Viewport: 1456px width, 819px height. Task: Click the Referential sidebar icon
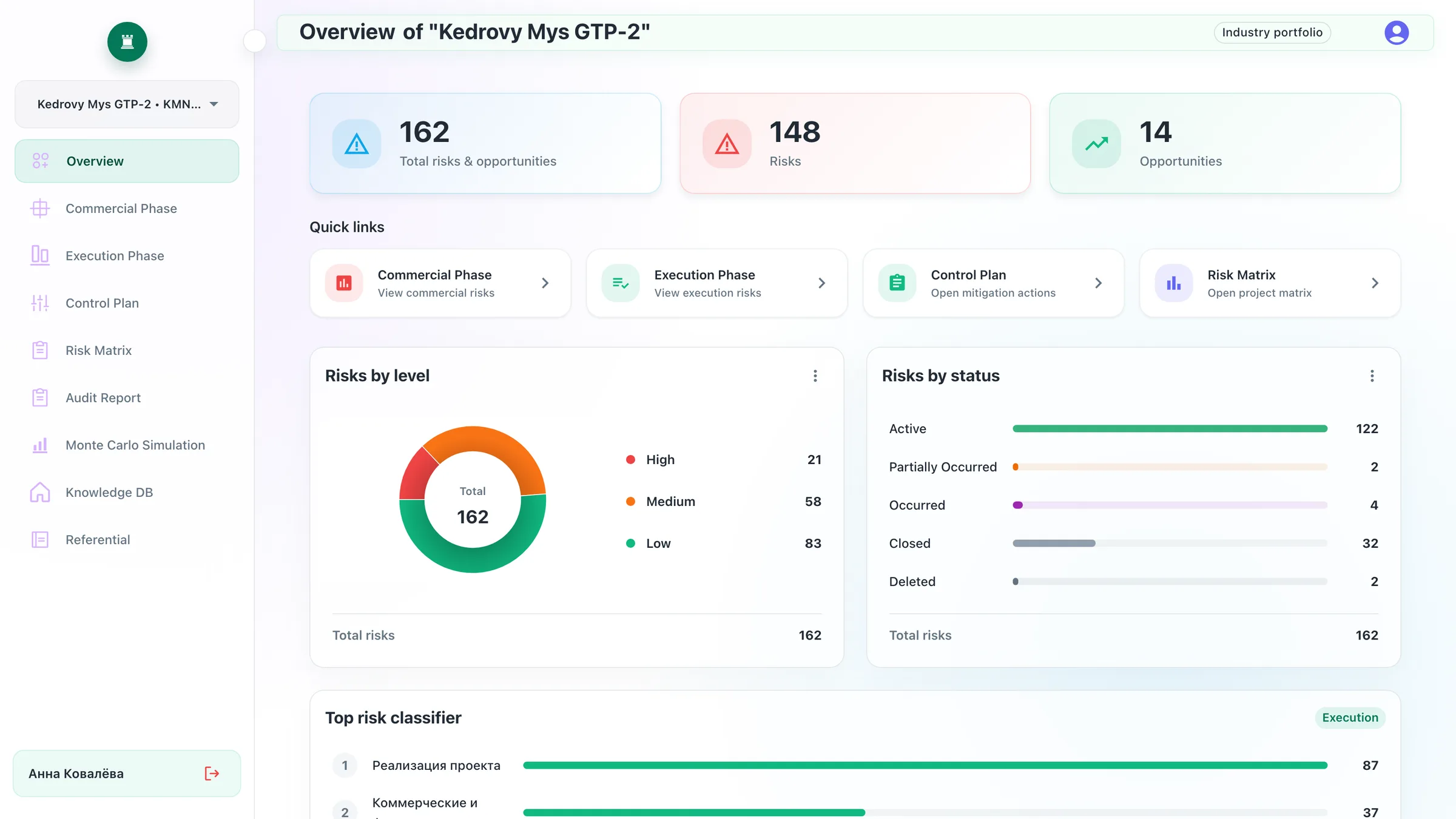40,540
